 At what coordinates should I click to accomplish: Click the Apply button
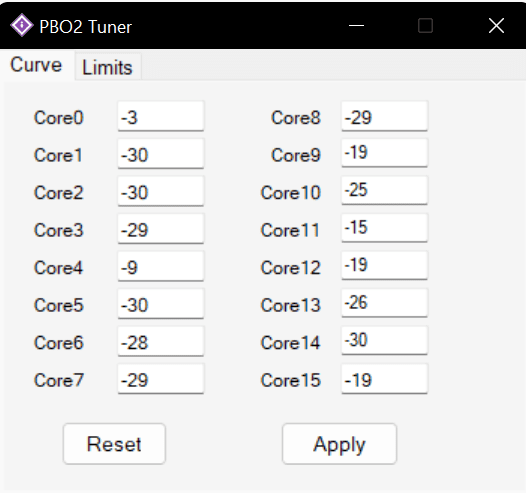339,444
